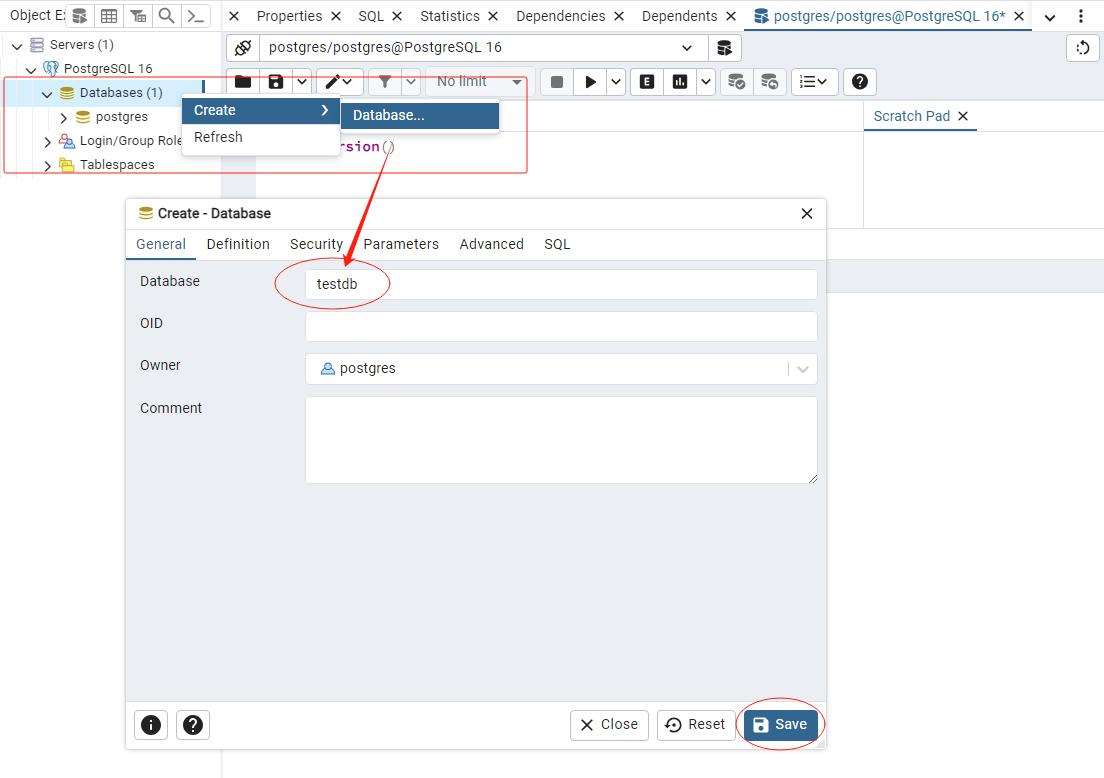Open the filter options dropdown arrow
The height and width of the screenshot is (778, 1104).
[411, 82]
